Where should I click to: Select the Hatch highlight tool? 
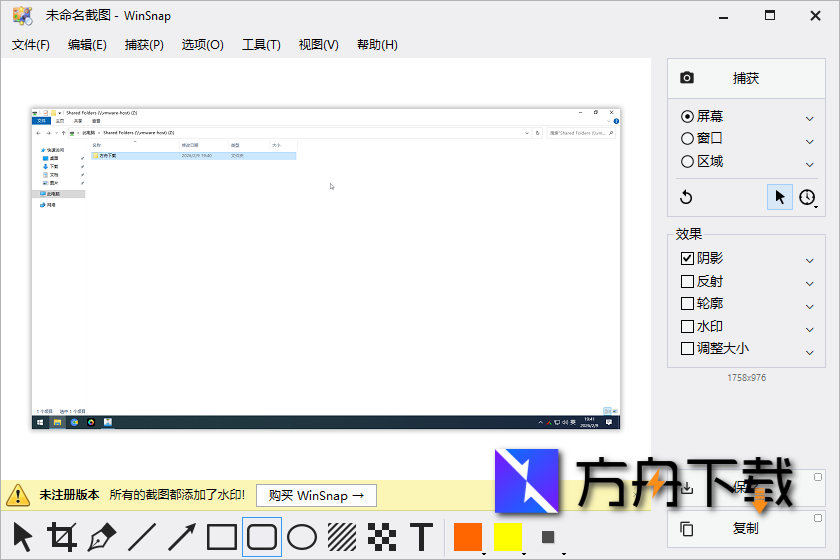click(342, 537)
